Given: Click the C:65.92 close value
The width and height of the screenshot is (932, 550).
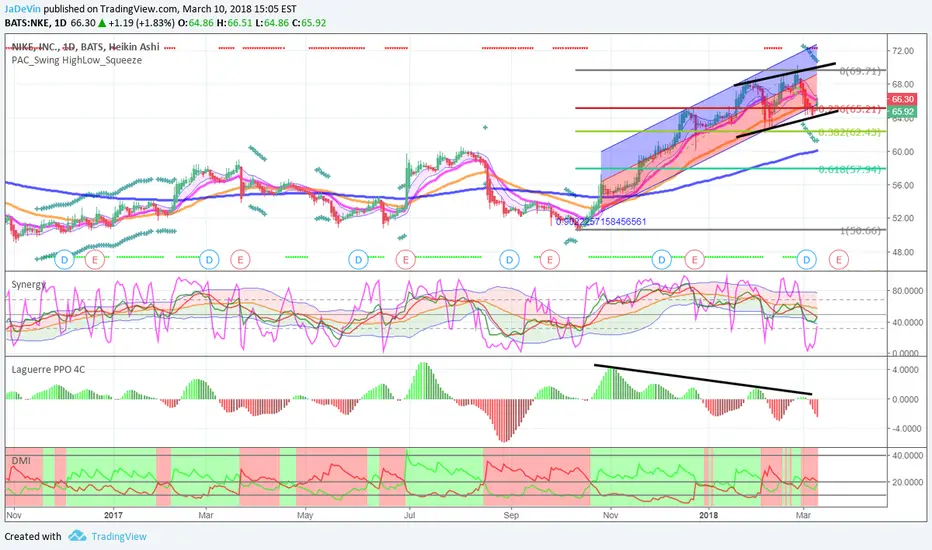Looking at the screenshot, I should click(x=308, y=23).
